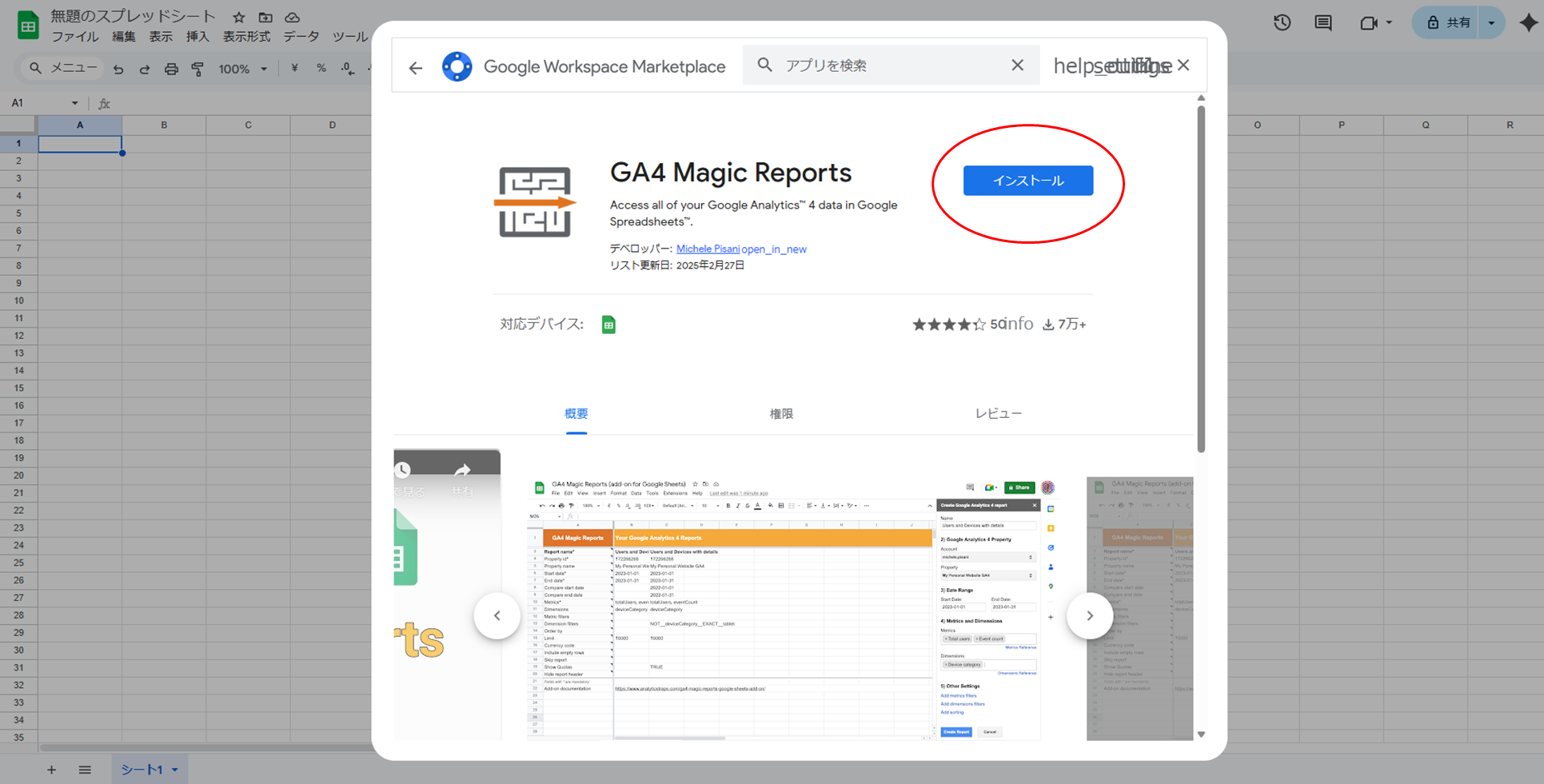Click the video meeting camera icon

pos(1368,23)
